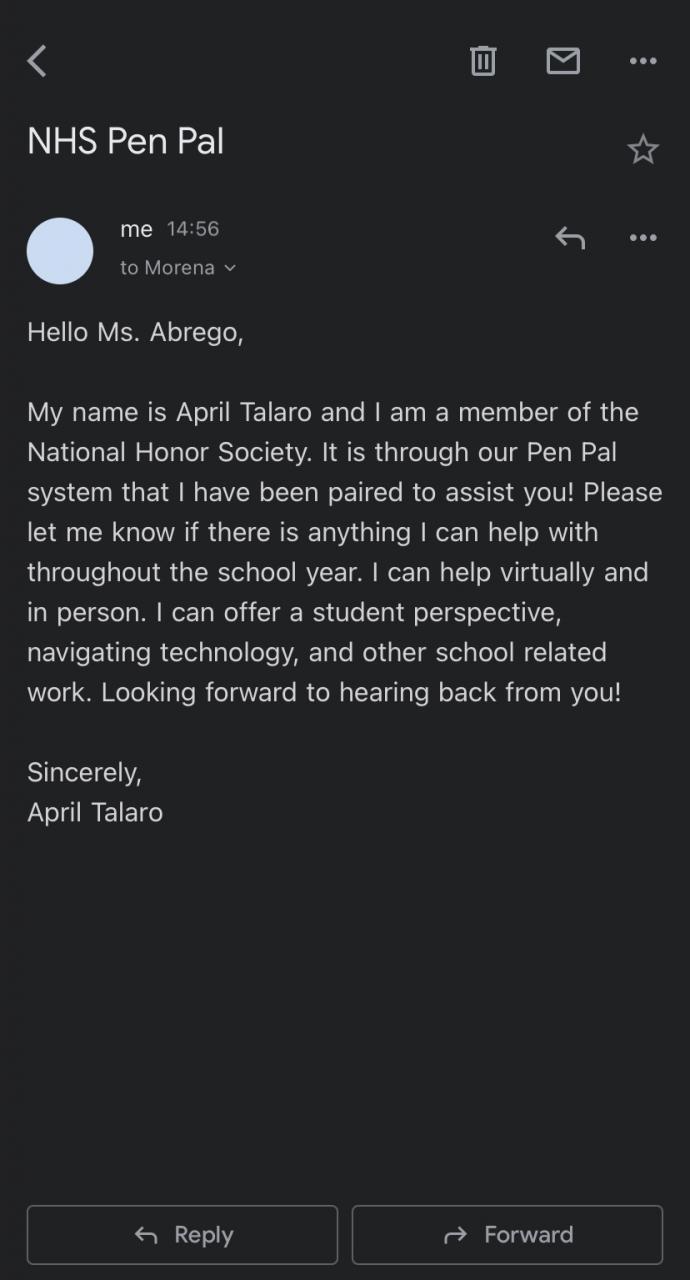Click the sender name "me"
690x1280 pixels.
(x=136, y=229)
